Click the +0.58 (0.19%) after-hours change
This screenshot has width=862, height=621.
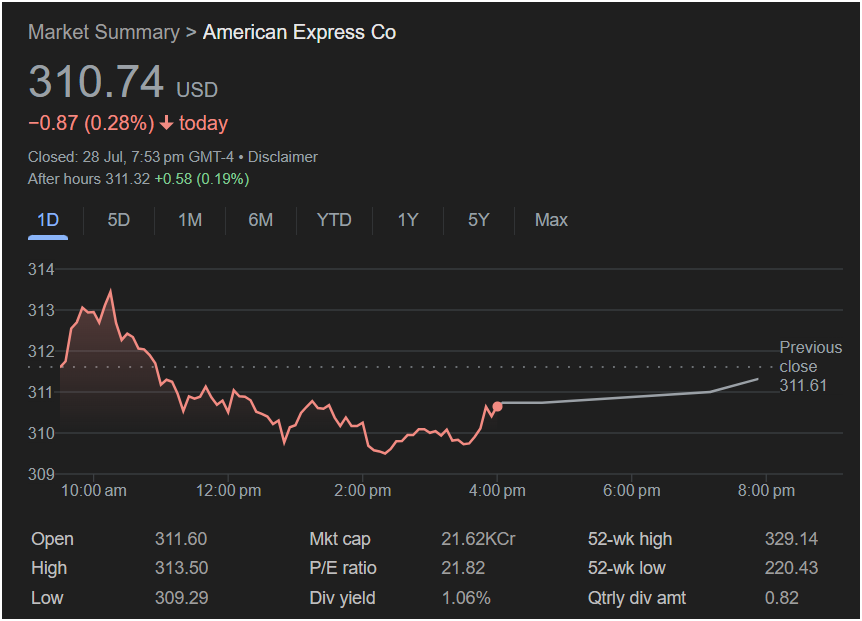coord(202,179)
